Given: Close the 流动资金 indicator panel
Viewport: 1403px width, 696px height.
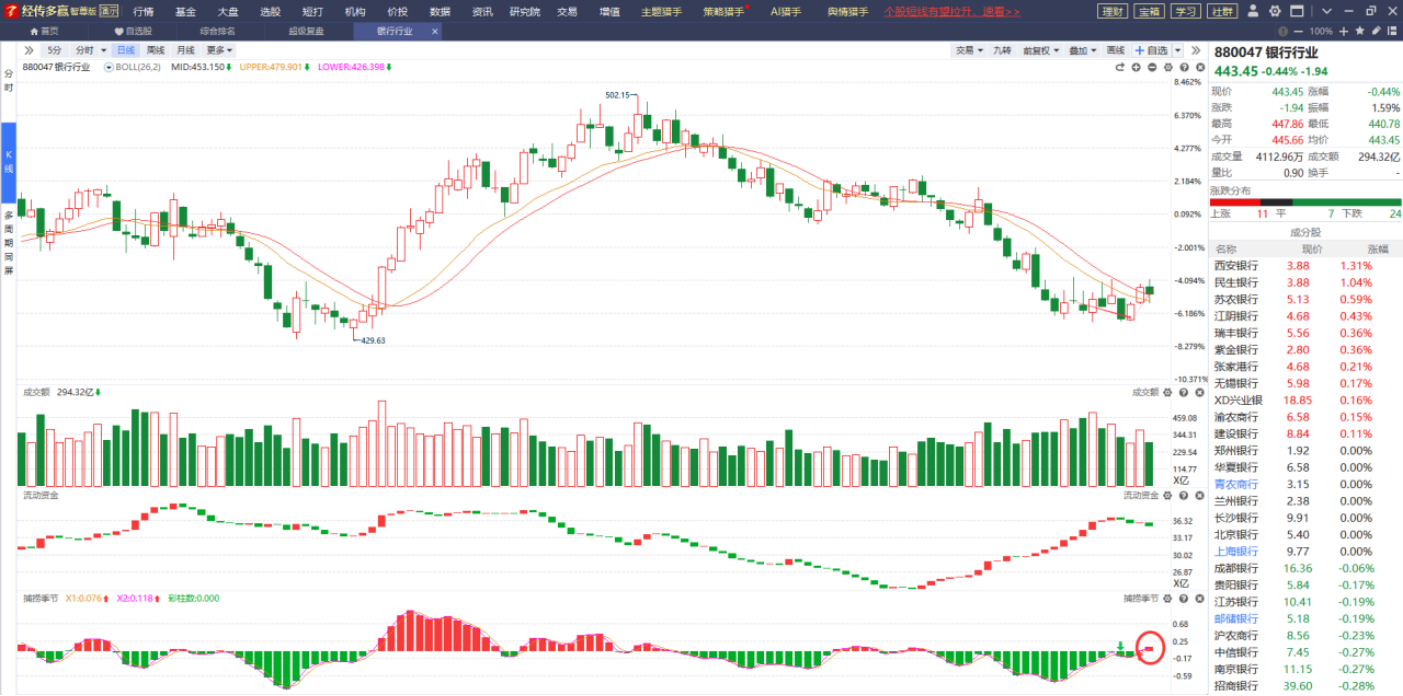Looking at the screenshot, I should pos(1198,495).
